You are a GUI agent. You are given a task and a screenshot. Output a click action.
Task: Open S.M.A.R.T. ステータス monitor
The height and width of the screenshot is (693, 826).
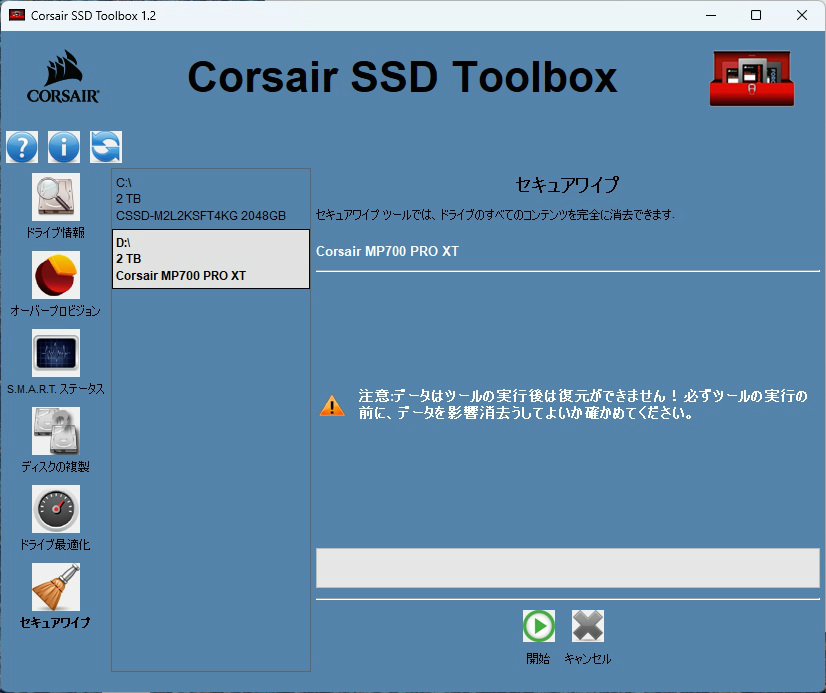[56, 353]
